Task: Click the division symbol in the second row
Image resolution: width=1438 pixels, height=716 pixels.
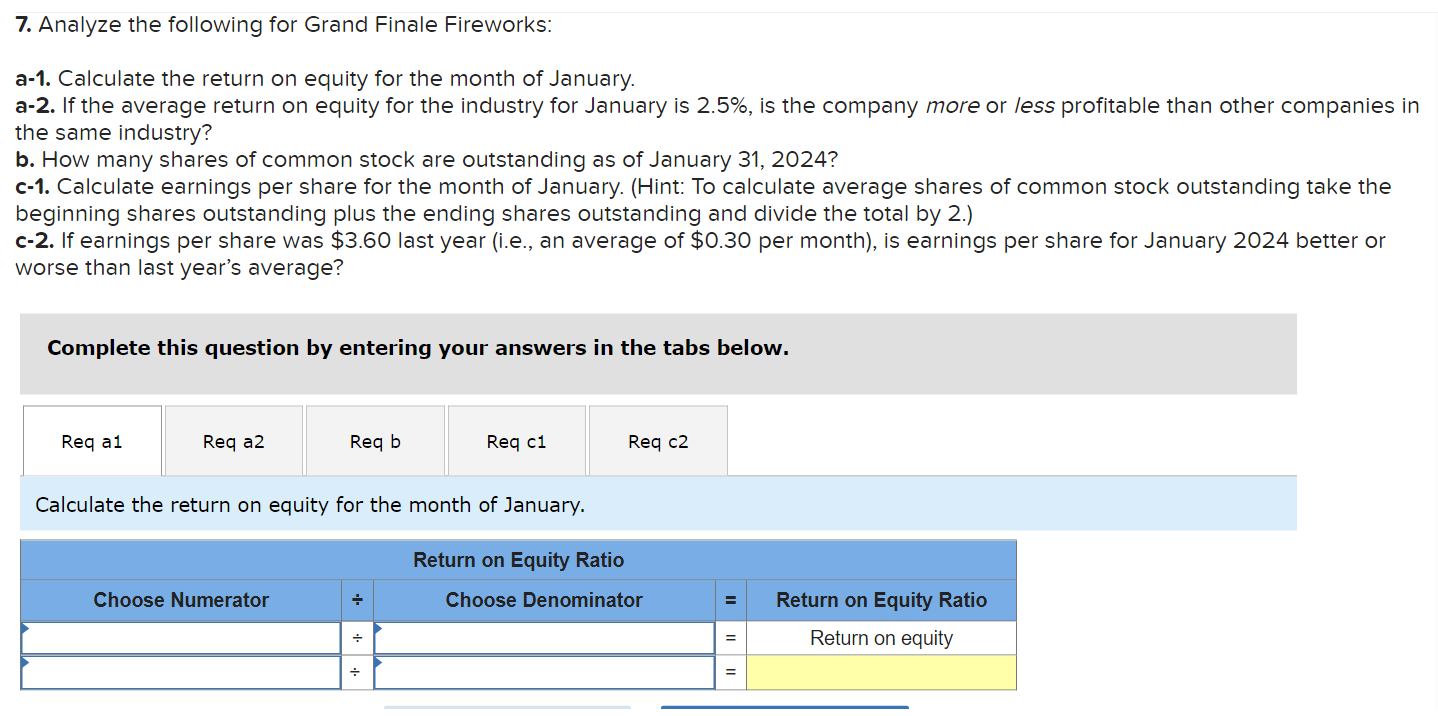Action: point(356,671)
